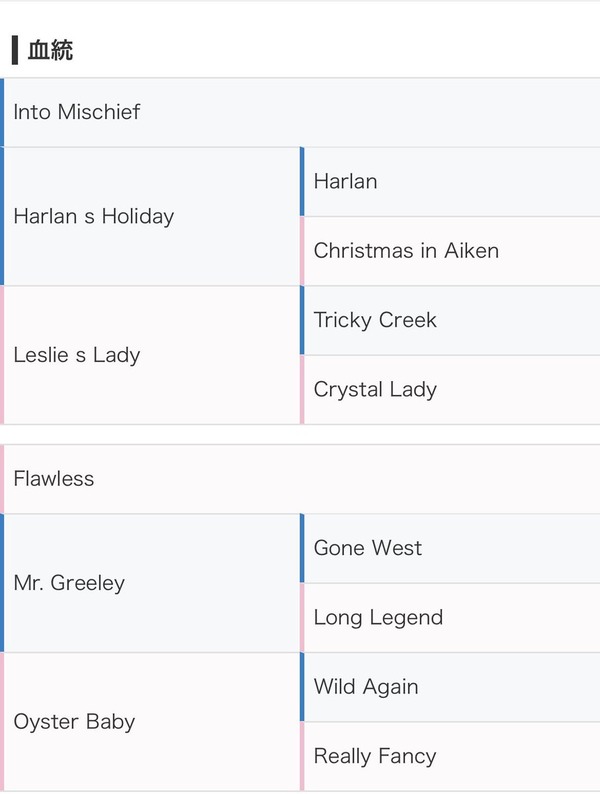
Task: Click Crystal Lady entry
Action: (x=450, y=390)
